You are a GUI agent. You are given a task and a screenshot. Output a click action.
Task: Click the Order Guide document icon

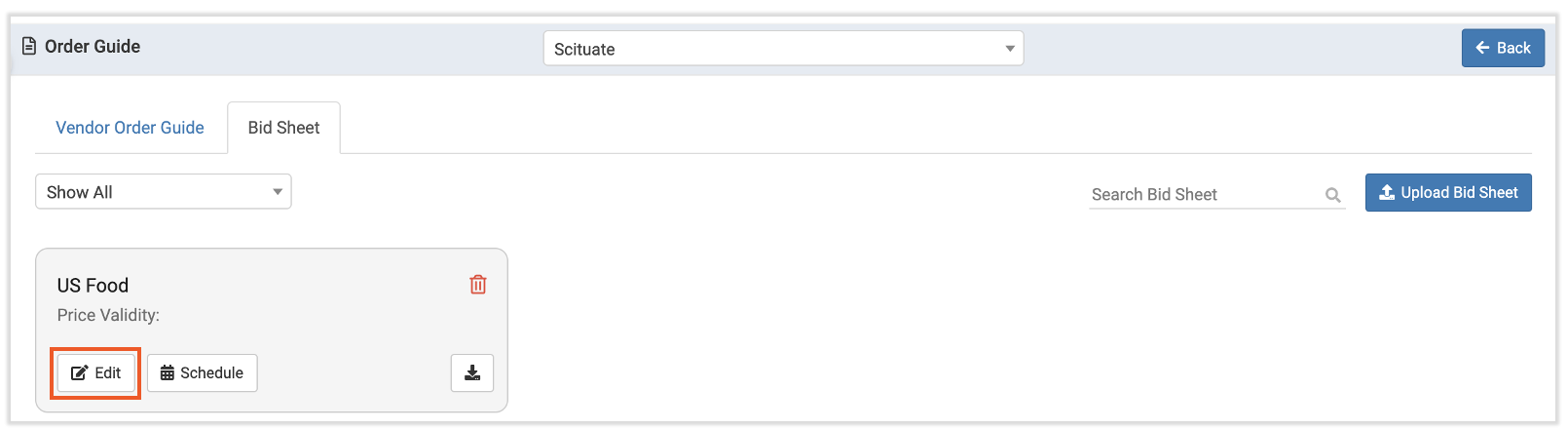click(x=29, y=46)
